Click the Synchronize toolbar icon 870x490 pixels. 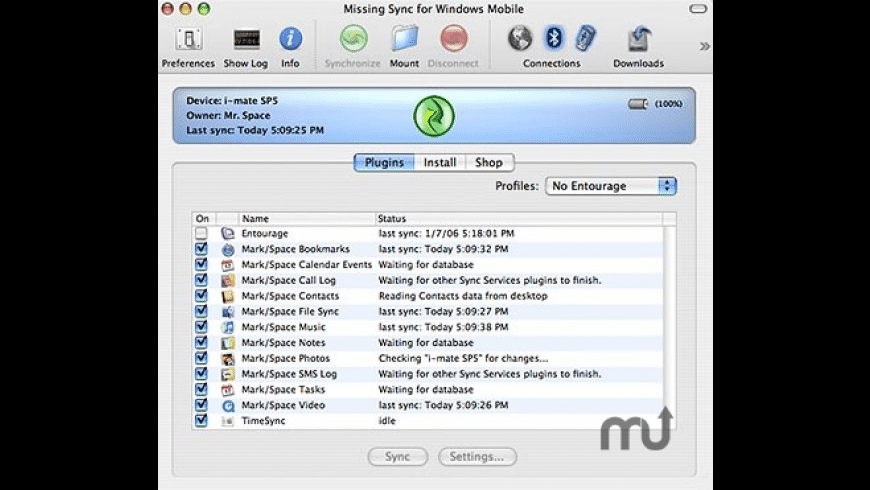[353, 39]
